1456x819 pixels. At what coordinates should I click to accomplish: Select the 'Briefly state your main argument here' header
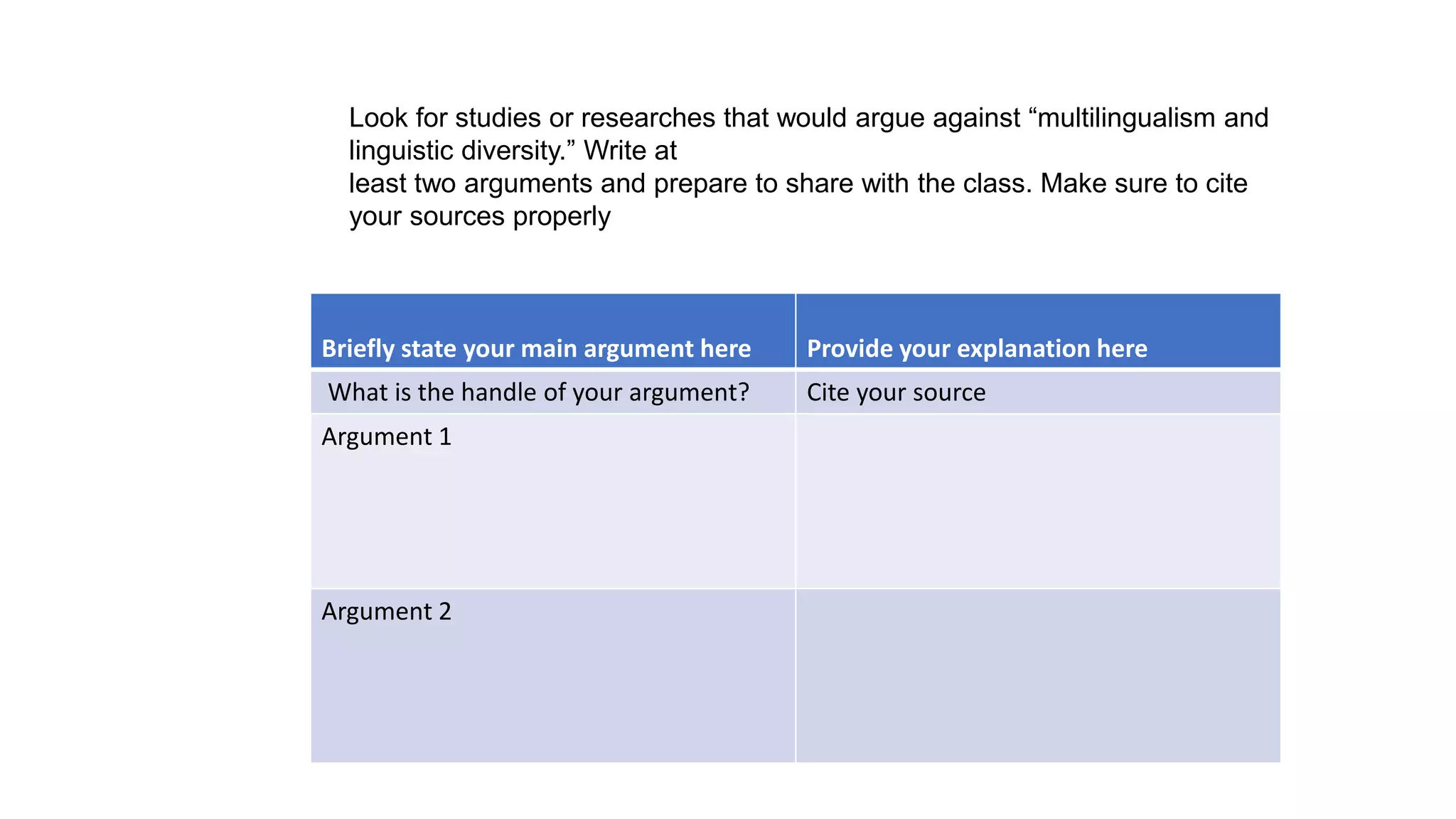click(552, 331)
